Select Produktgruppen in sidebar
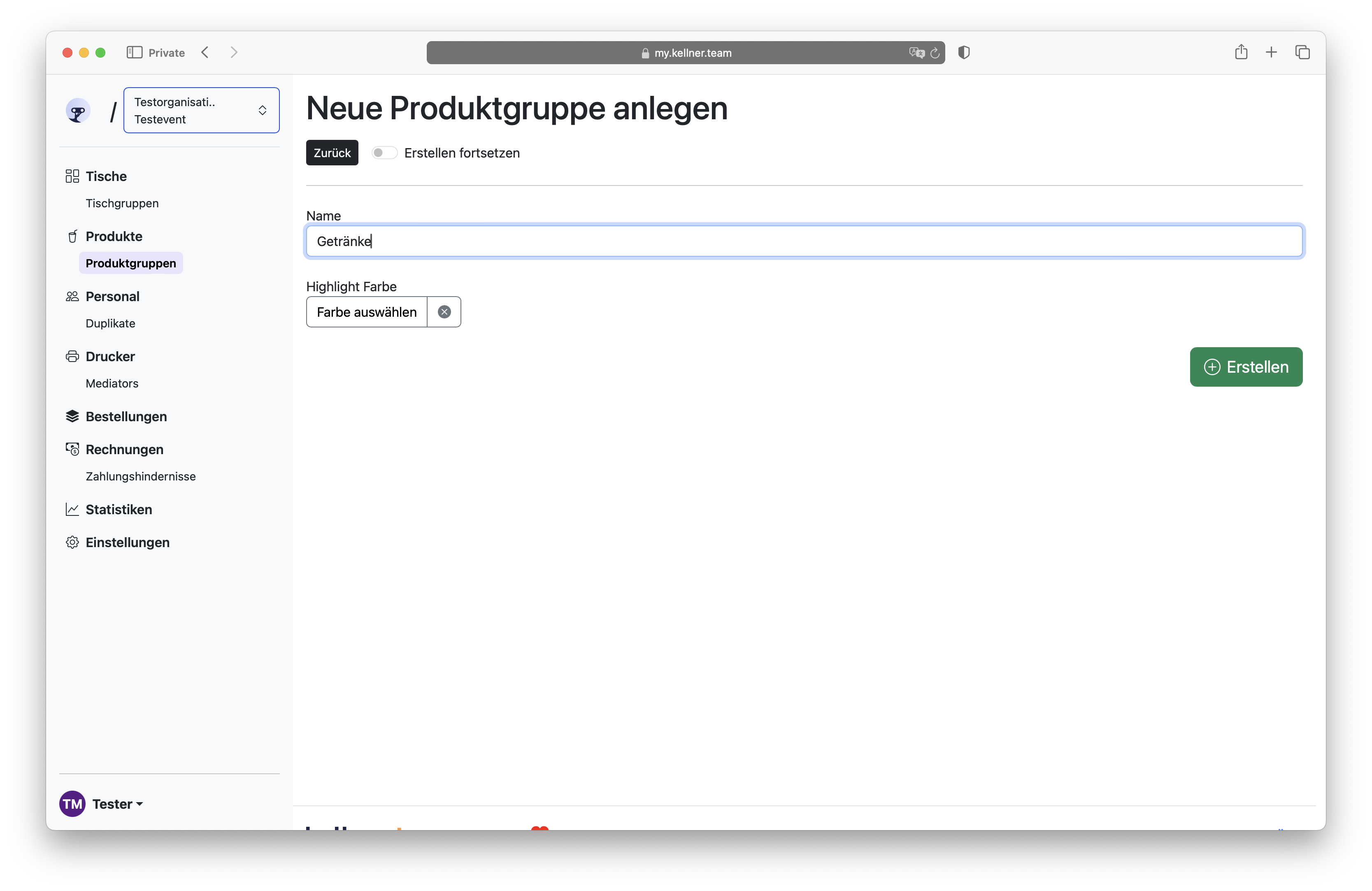Viewport: 1372px width, 891px height. tap(131, 263)
